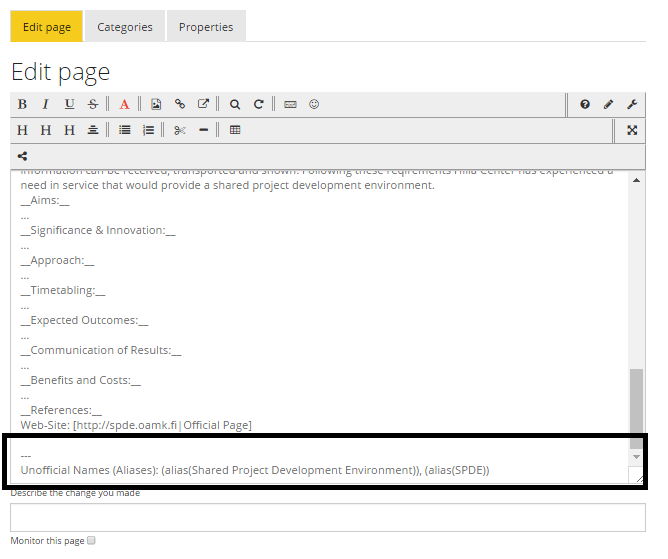The image size is (668, 559).
Task: Click on '__Expected Outcomes:__' line
Action: (x=84, y=320)
